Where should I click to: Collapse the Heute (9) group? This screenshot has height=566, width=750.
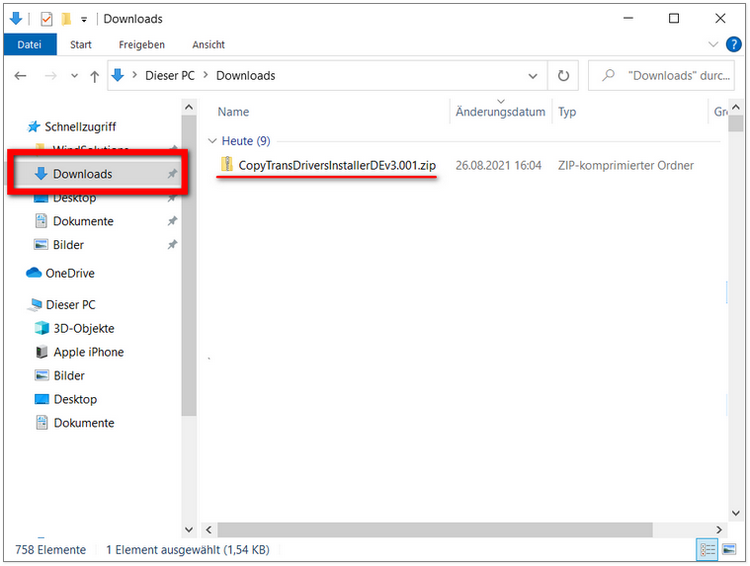point(212,141)
